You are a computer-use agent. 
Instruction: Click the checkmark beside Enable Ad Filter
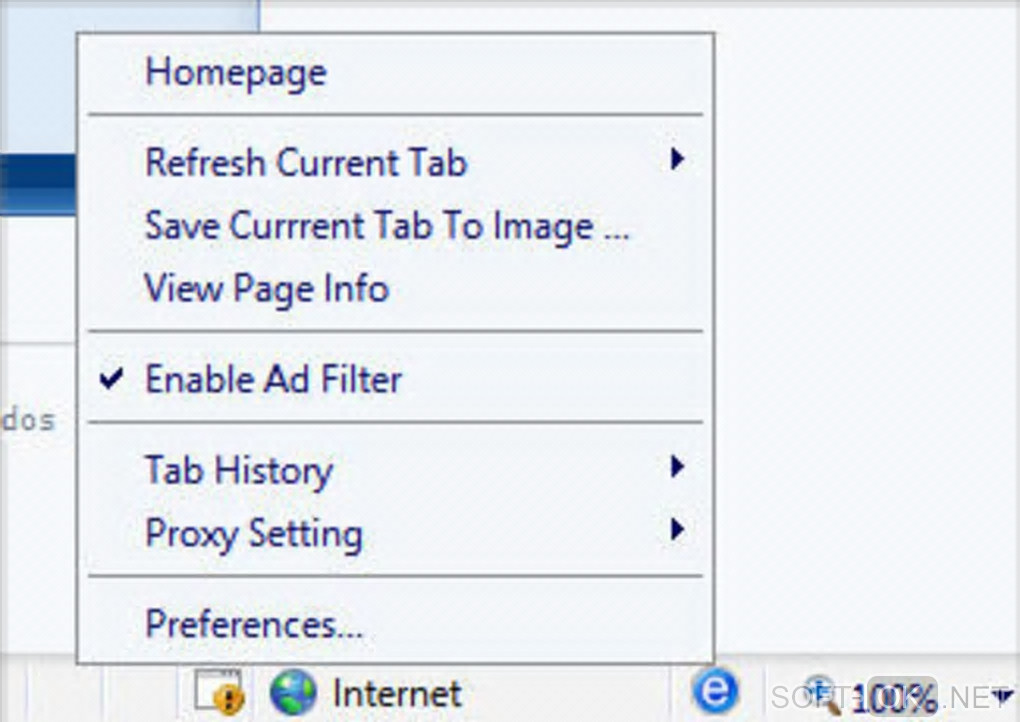[x=113, y=378]
